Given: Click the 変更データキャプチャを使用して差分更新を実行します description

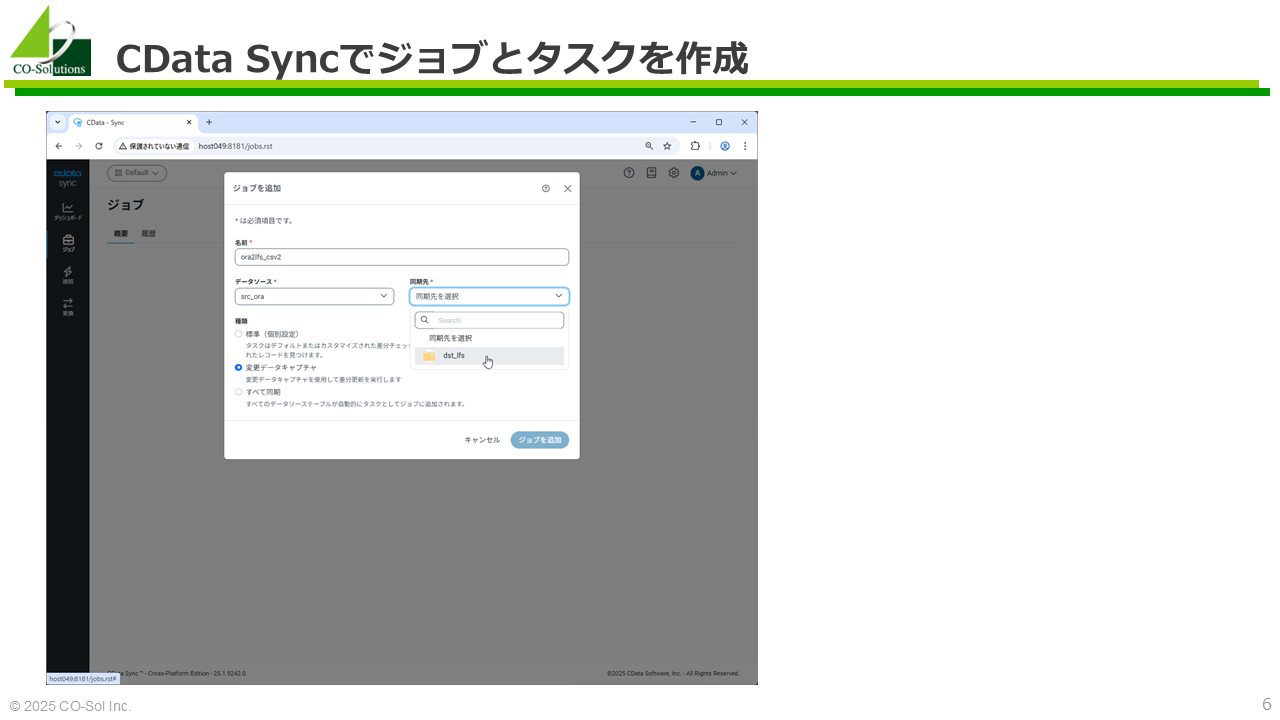Looking at the screenshot, I should 323,380.
